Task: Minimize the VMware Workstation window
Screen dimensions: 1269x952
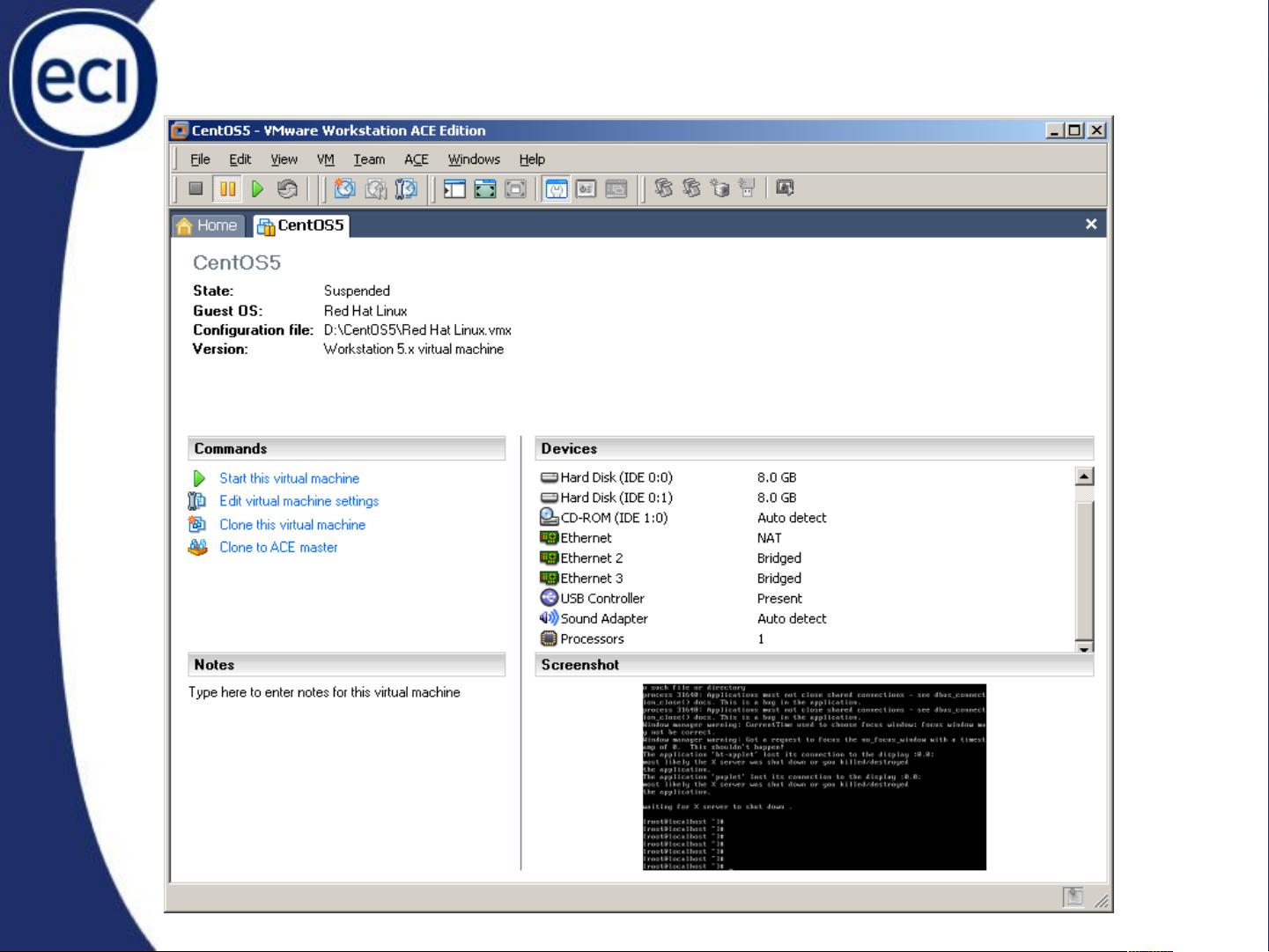Action: (1055, 130)
